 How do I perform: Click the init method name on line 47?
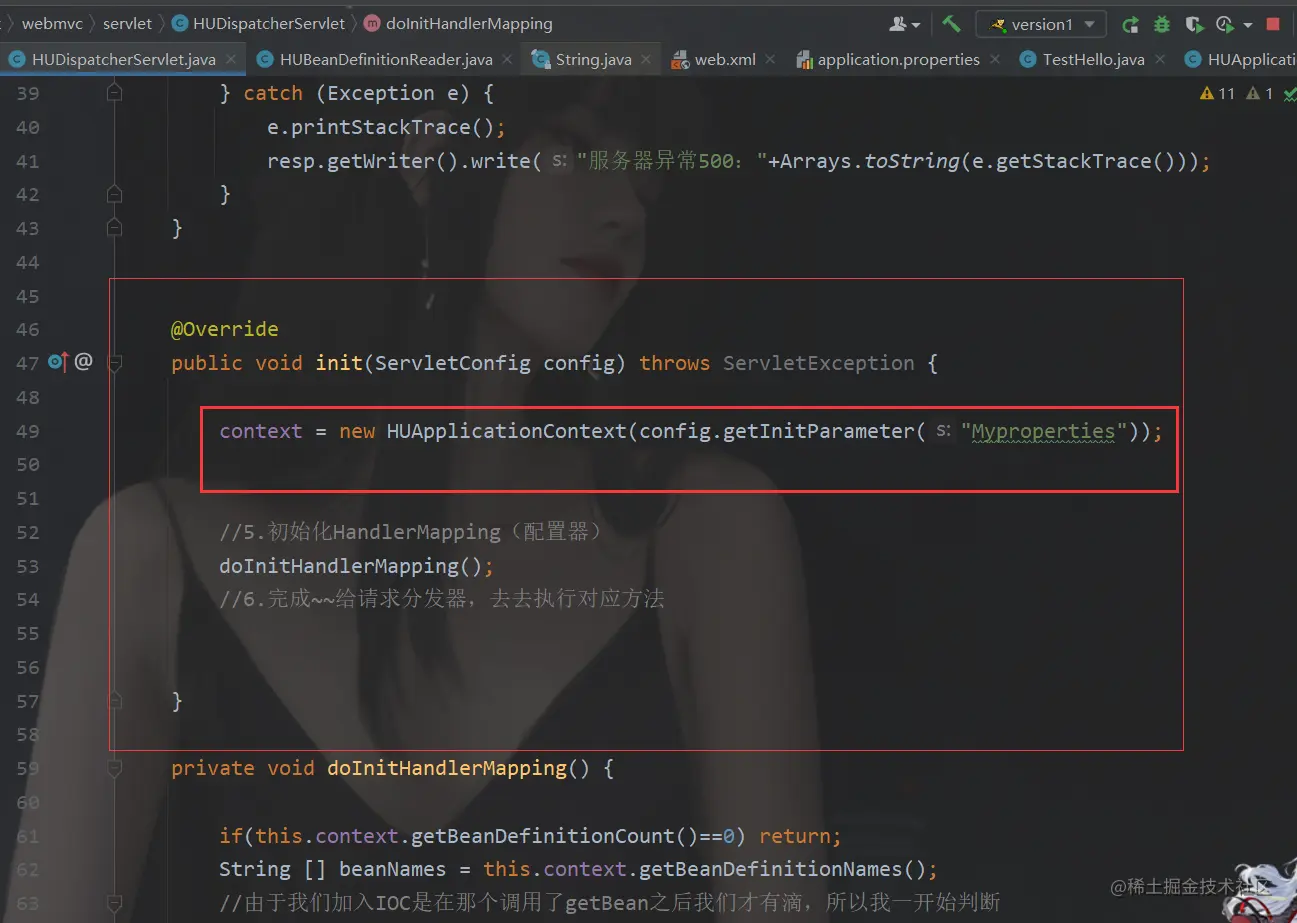pos(339,363)
